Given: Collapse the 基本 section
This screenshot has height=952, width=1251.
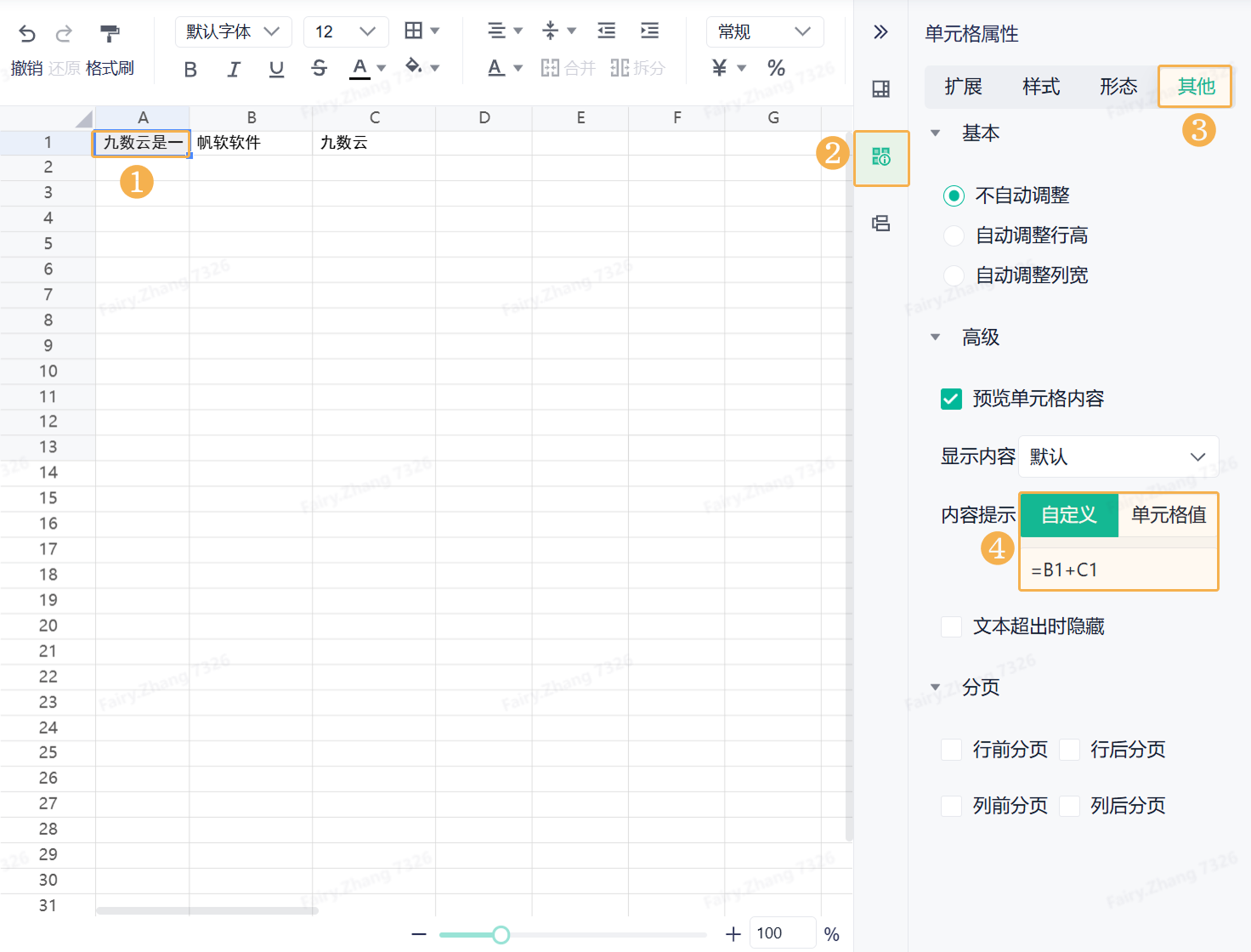Looking at the screenshot, I should (936, 133).
